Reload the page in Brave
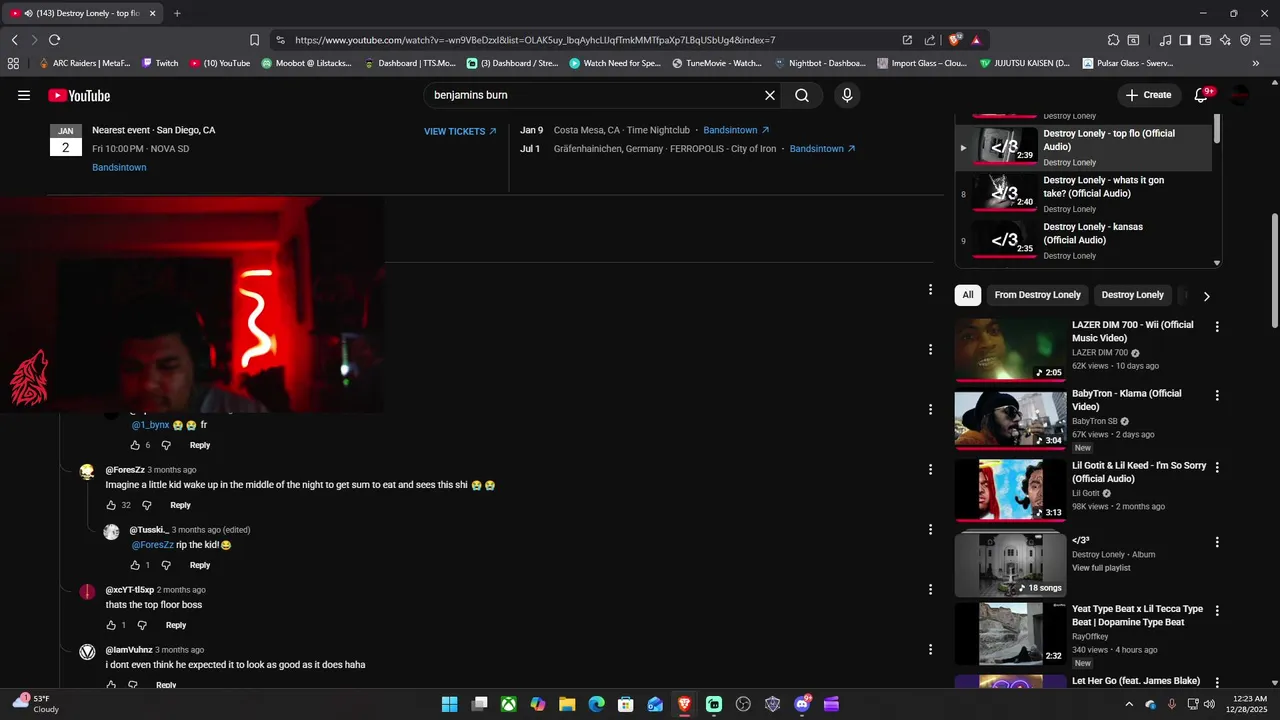This screenshot has width=1280, height=720. click(x=54, y=40)
